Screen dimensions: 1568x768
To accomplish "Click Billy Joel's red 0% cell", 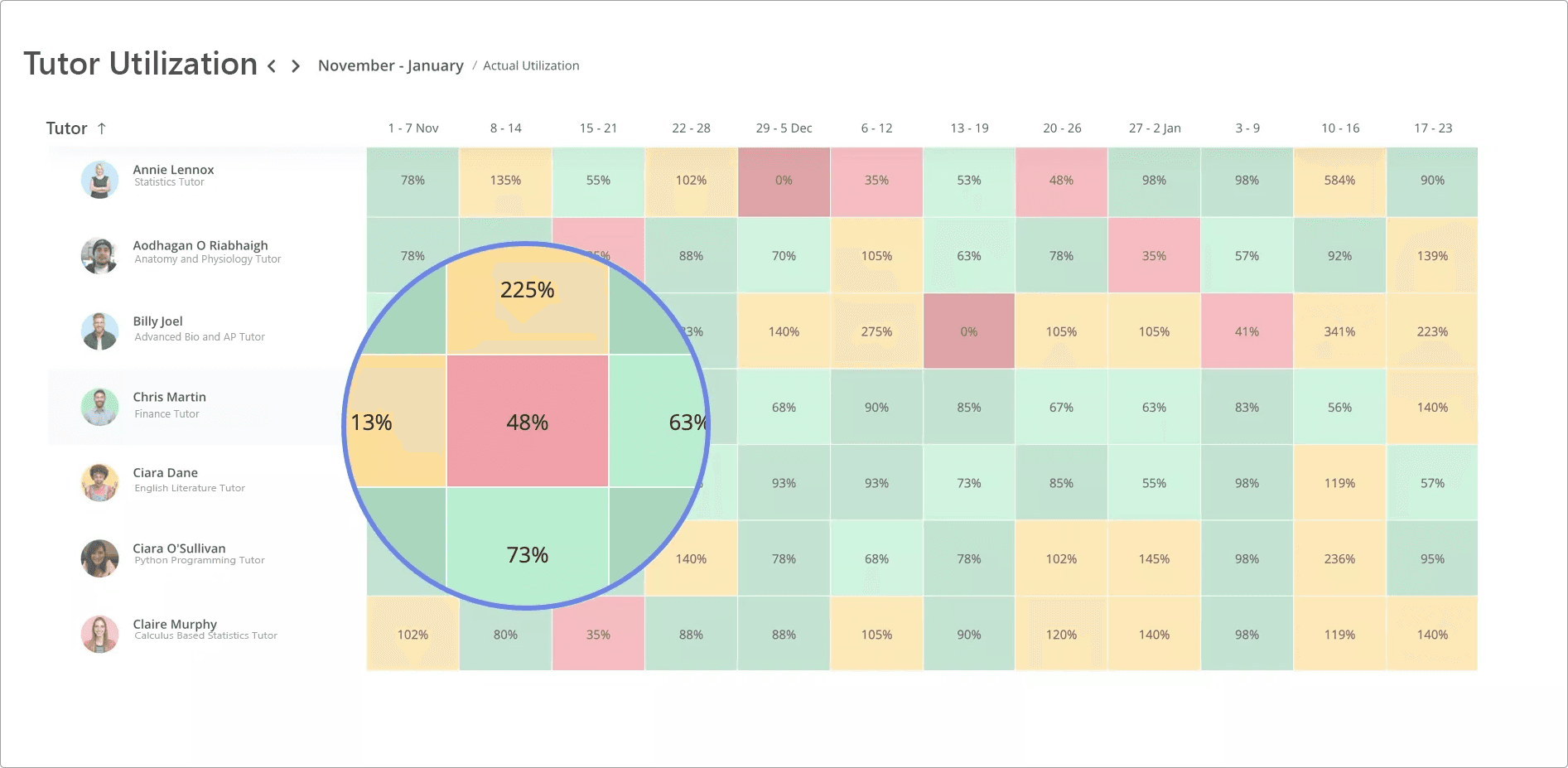I will coord(968,331).
